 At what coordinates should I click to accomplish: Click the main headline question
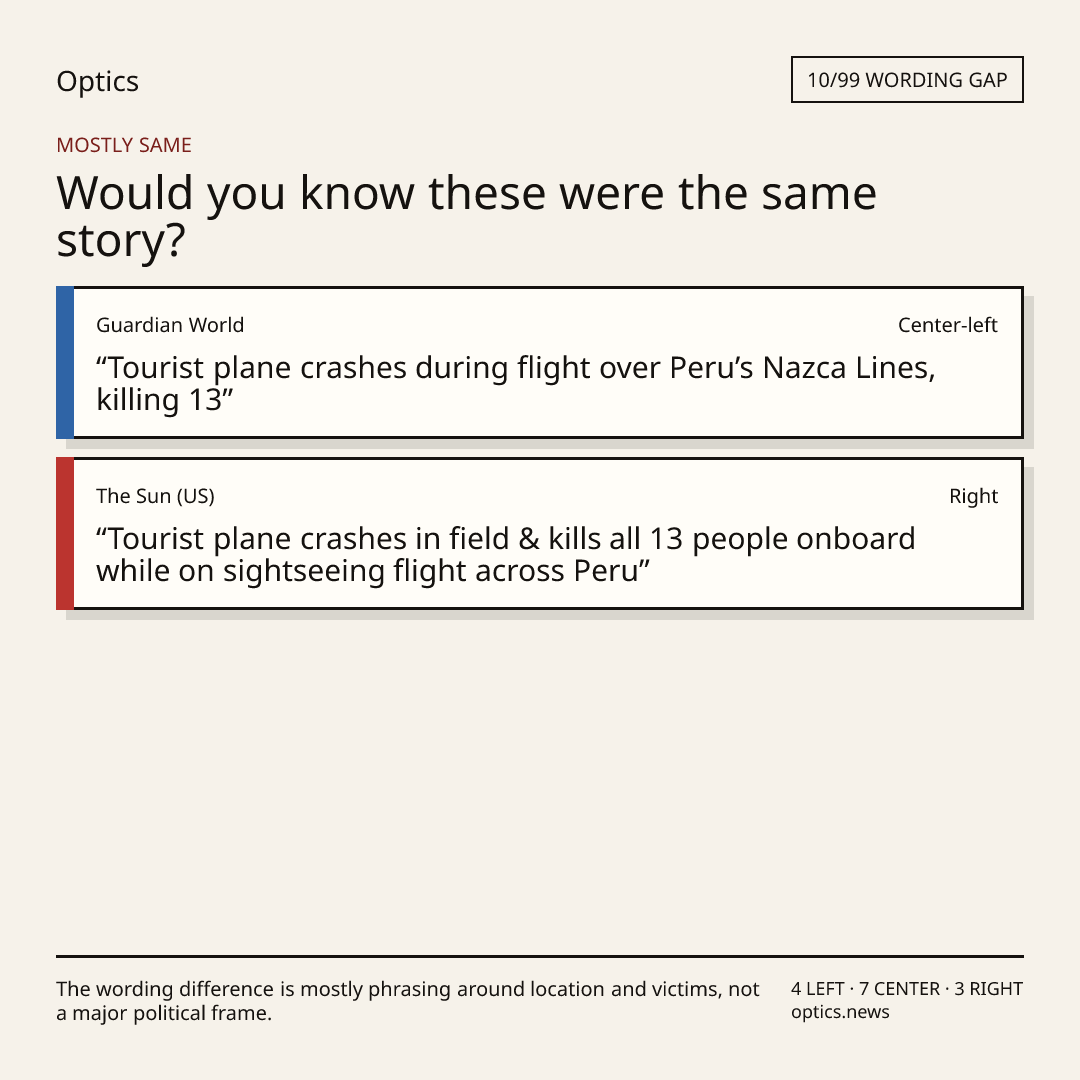tap(466, 216)
